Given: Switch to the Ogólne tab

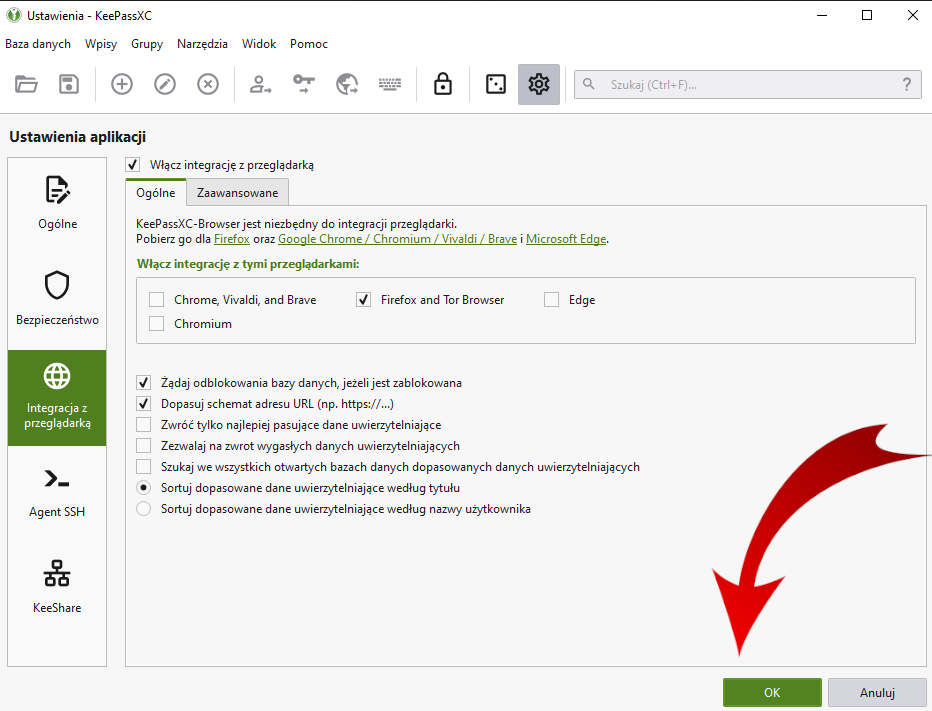Looking at the screenshot, I should [x=156, y=193].
